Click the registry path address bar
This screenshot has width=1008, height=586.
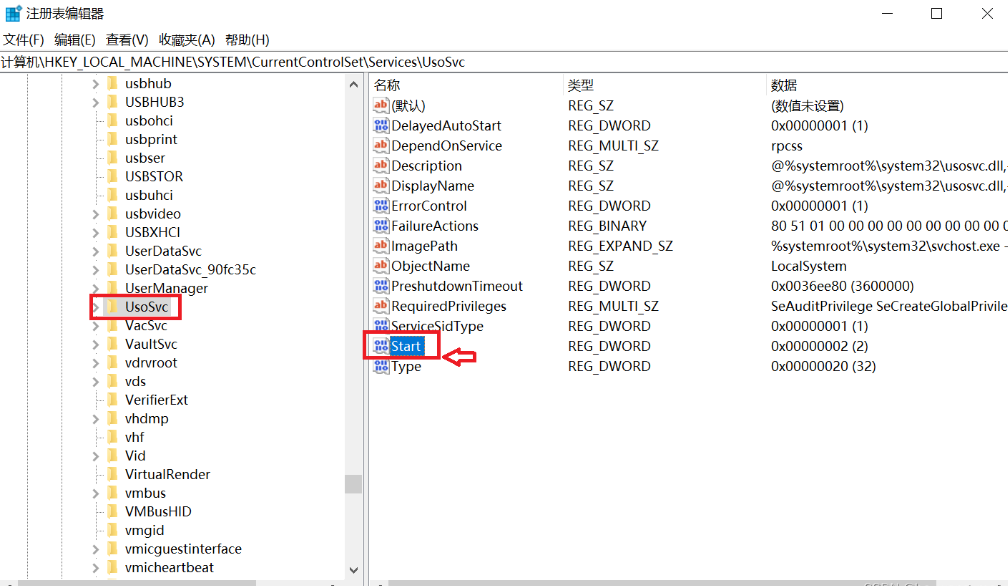500,62
